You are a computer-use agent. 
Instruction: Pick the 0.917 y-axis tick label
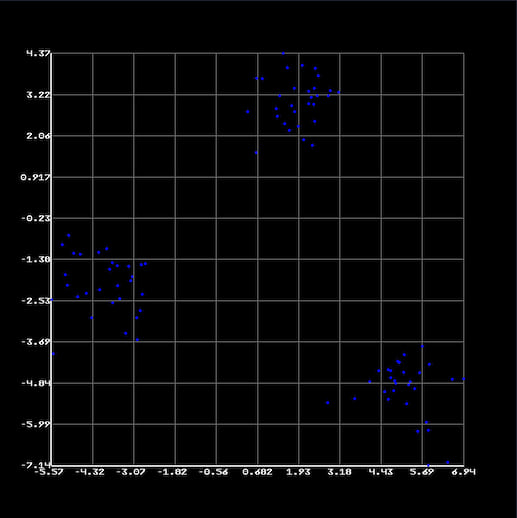tap(36, 177)
